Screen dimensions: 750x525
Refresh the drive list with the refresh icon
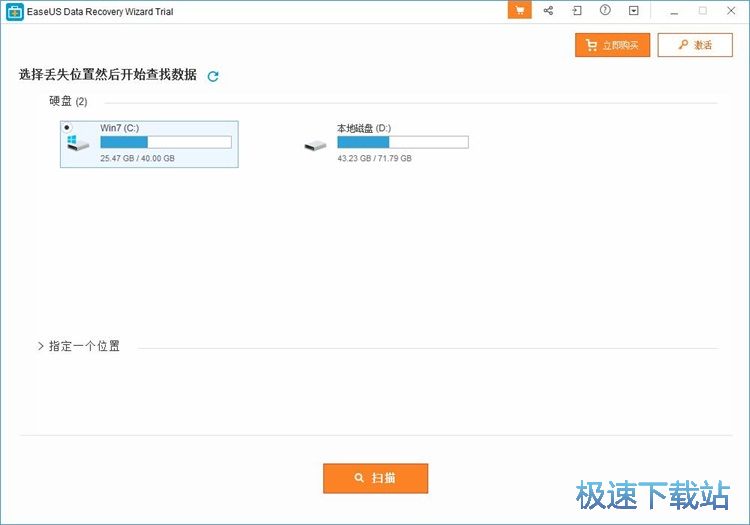(213, 76)
